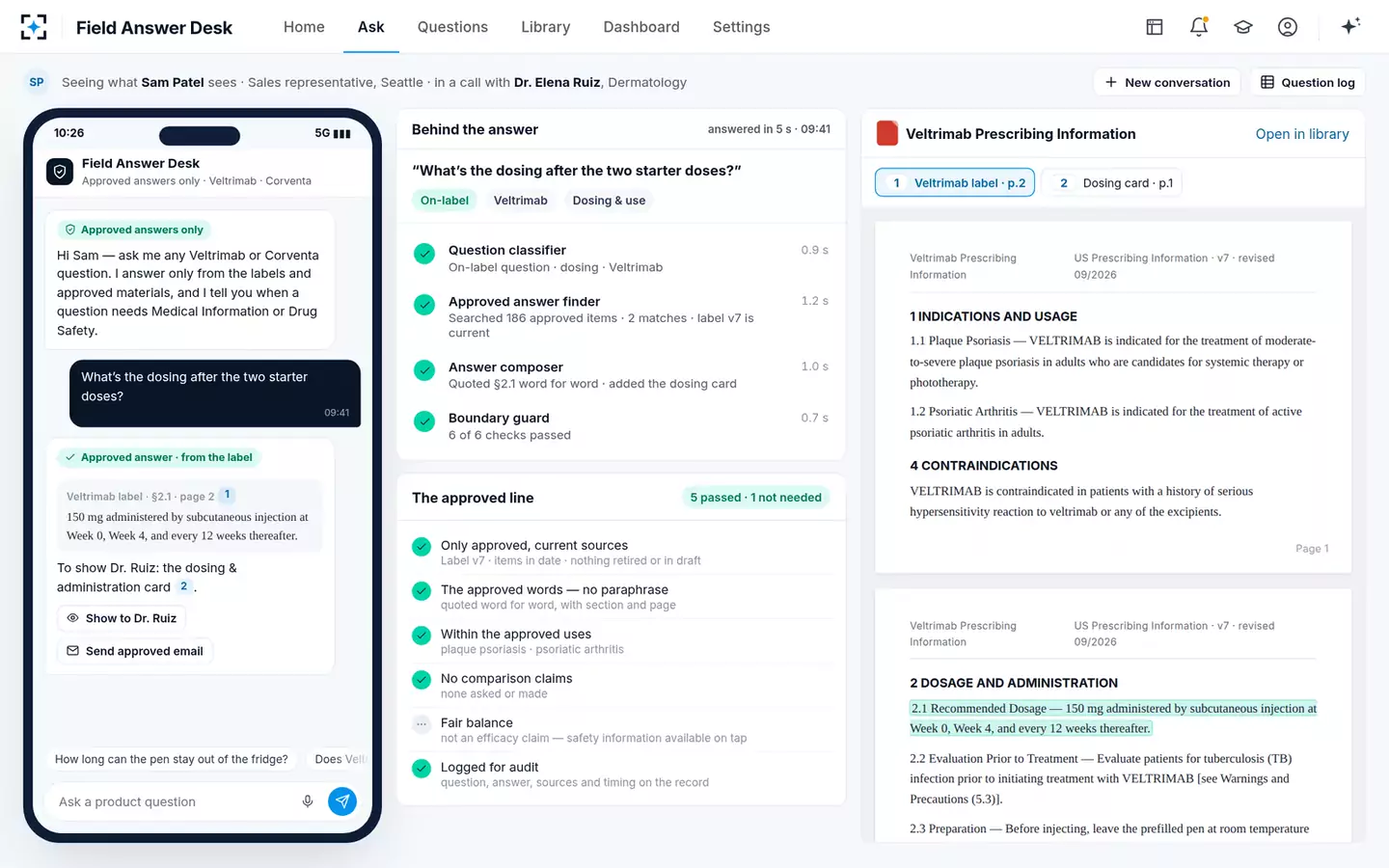Click the Ask a product question field
The height and width of the screenshot is (868, 1389).
[x=176, y=801]
